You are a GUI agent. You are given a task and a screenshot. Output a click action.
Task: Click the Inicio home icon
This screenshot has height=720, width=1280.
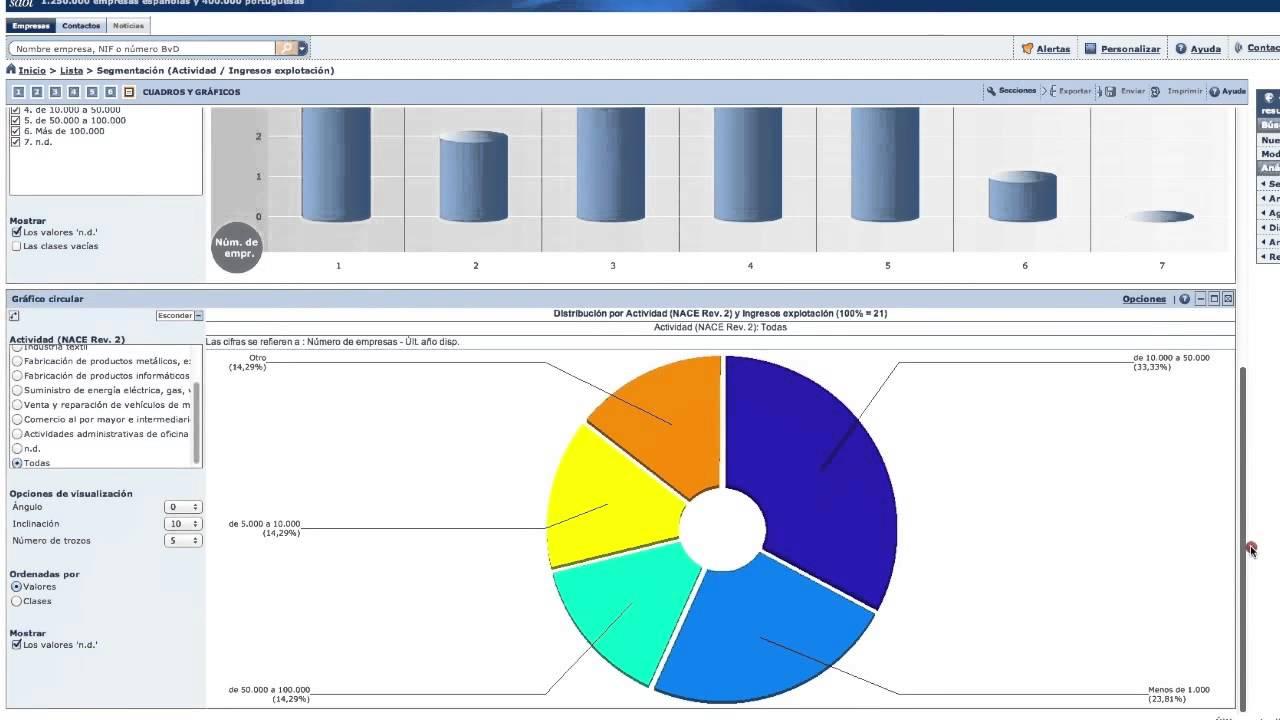pyautogui.click(x=11, y=70)
